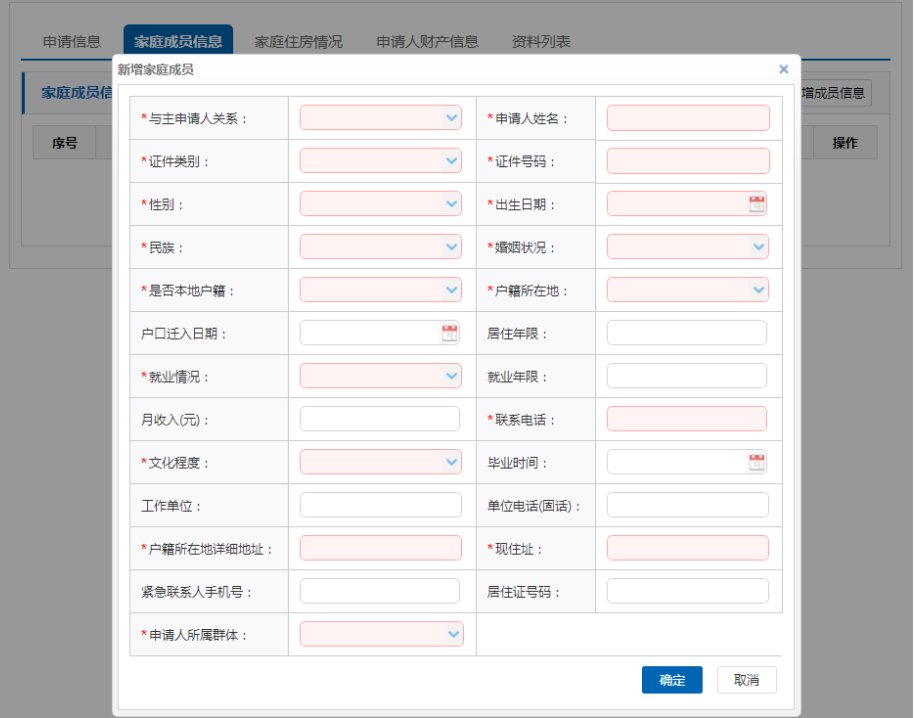Expand the 证件类别 dropdown
Viewport: 914px width, 718px height.
[381, 161]
